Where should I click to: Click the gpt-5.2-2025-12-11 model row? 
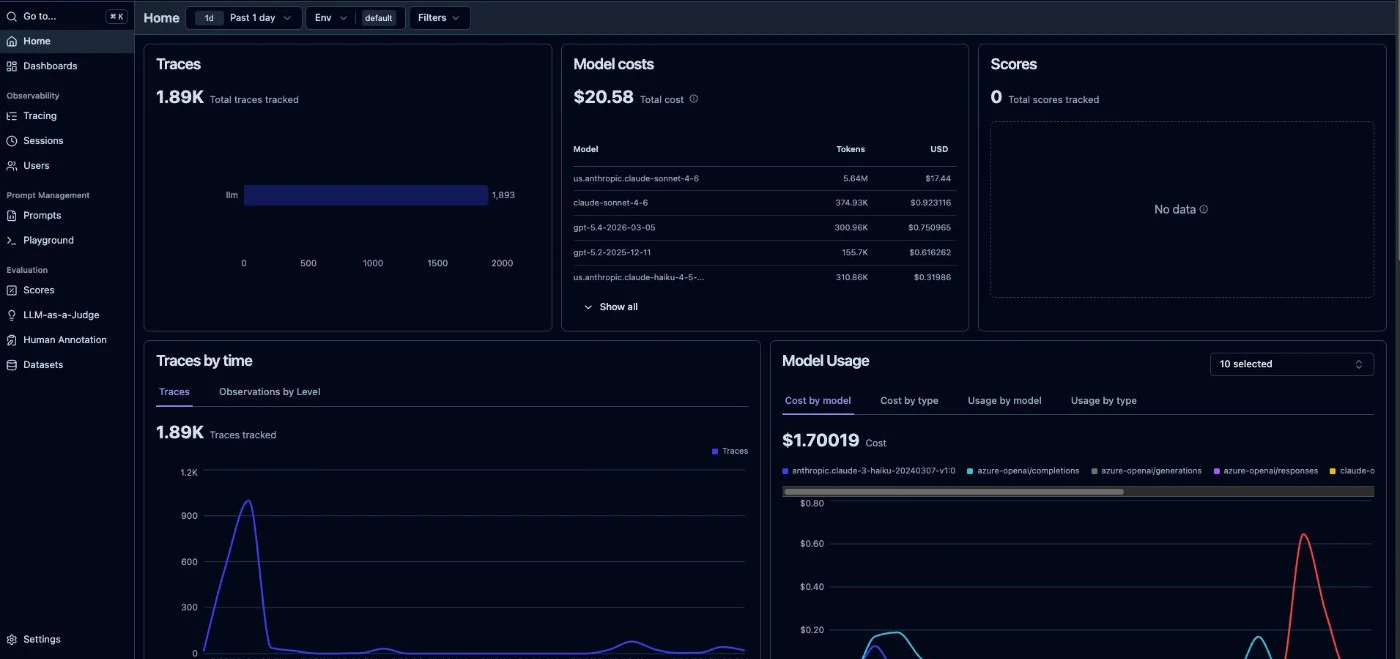(764, 252)
